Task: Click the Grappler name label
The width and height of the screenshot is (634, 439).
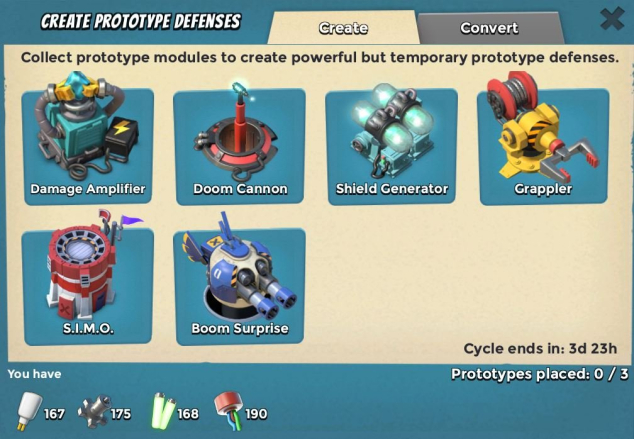Action: (543, 189)
